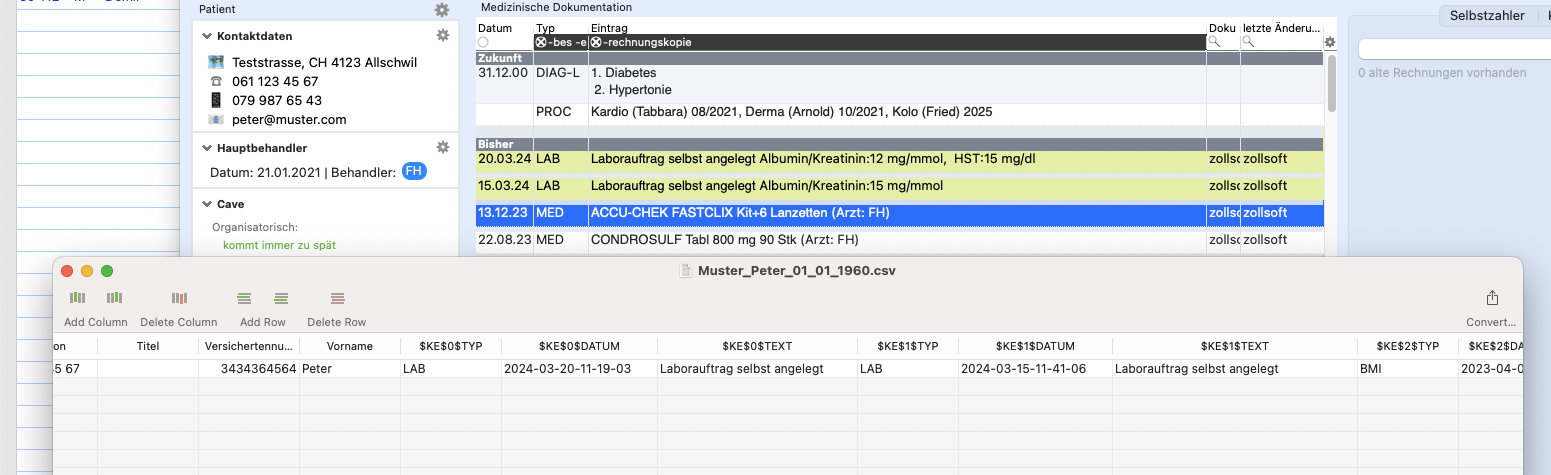Click the FH Behandler badge
Image resolution: width=1551 pixels, height=475 pixels.
[x=414, y=172]
